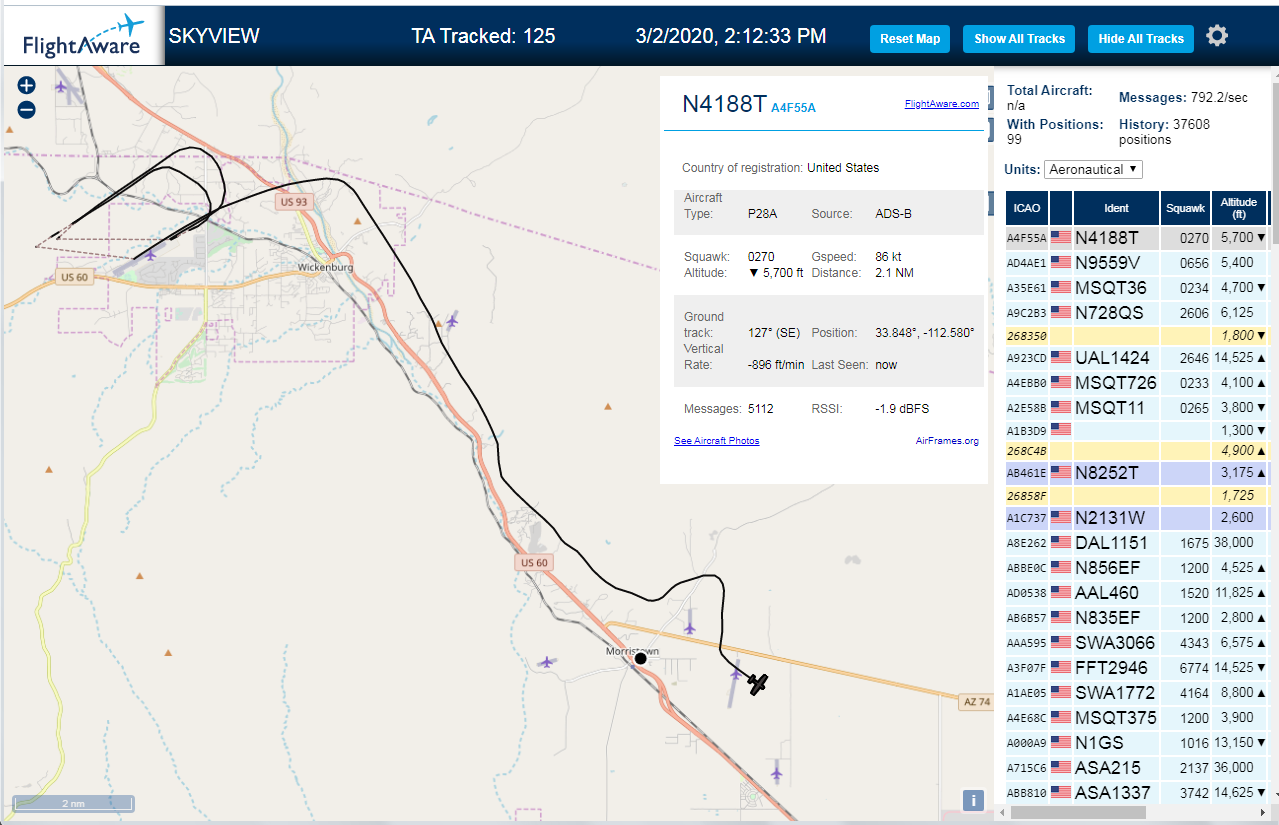1279x825 pixels.
Task: Sort the table by the Ident column header
Action: pyautogui.click(x=1117, y=208)
